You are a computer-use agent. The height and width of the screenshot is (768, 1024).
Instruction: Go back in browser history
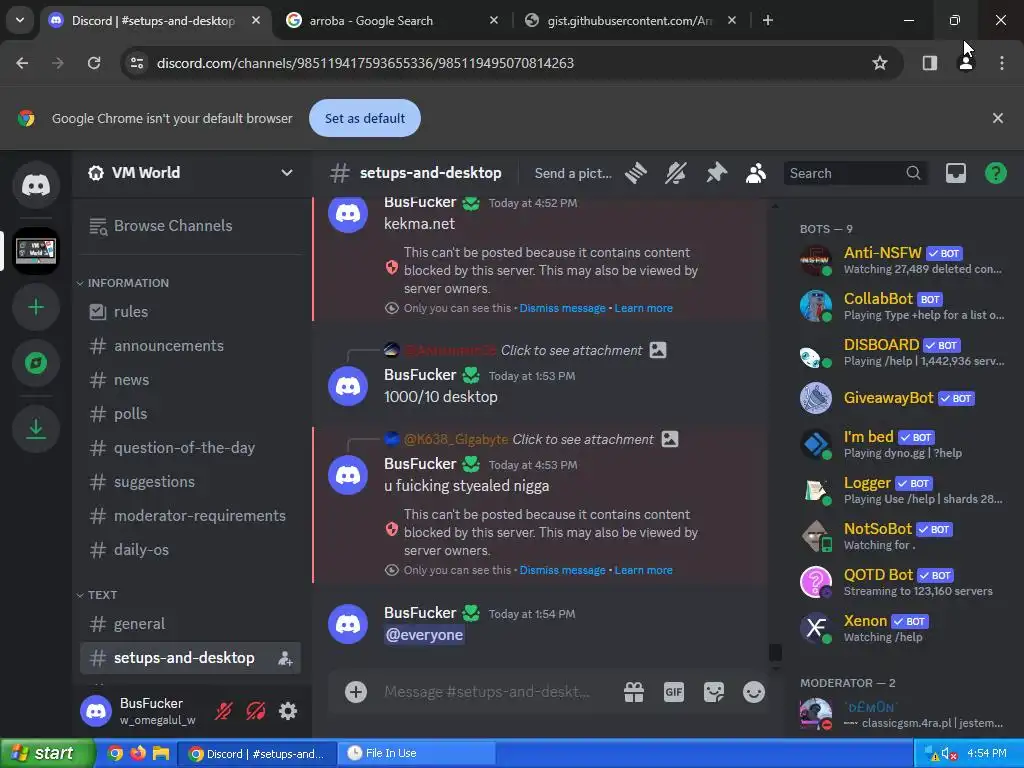[x=22, y=63]
